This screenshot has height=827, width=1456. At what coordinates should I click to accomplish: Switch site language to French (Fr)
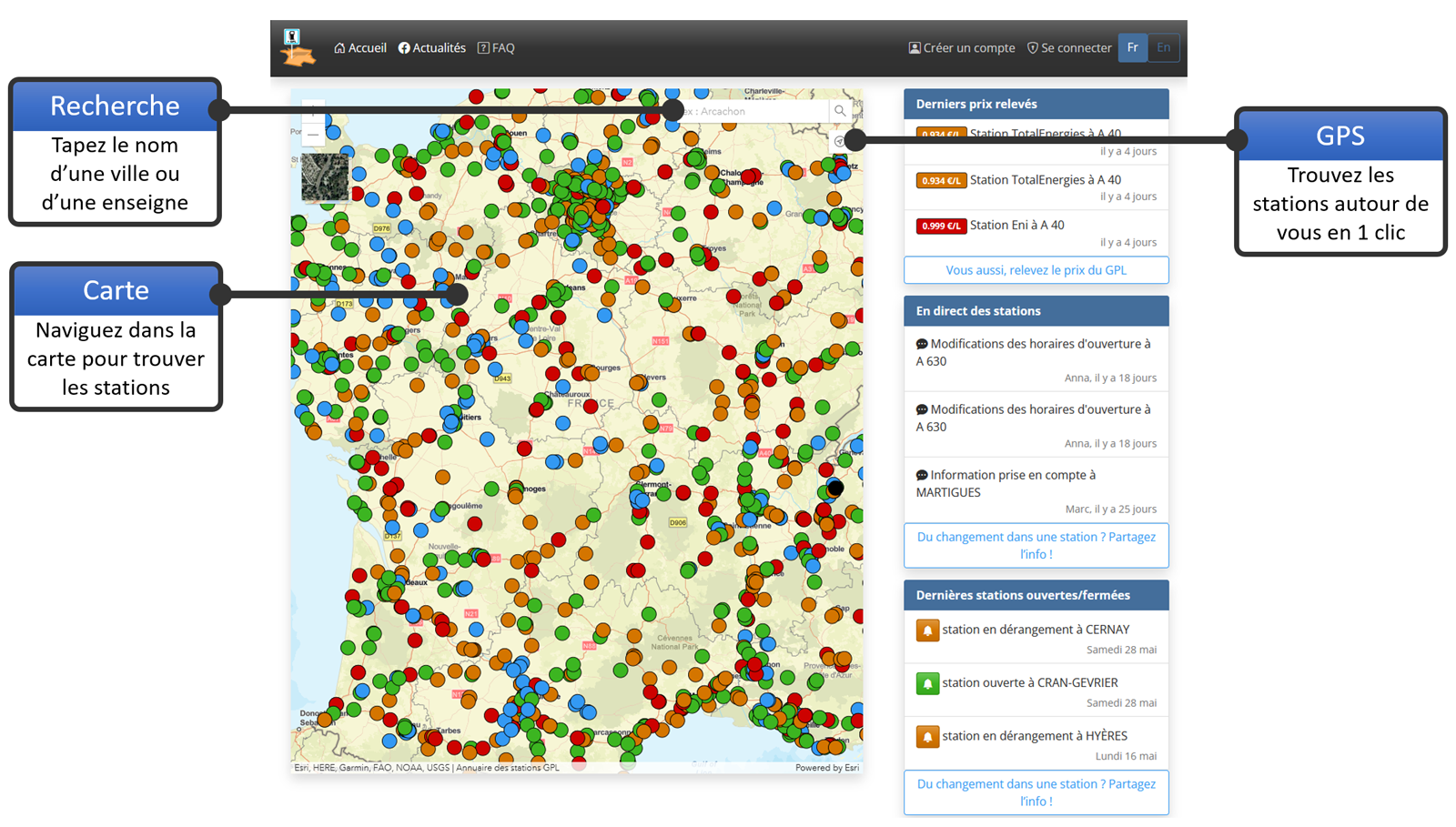pyautogui.click(x=1132, y=47)
